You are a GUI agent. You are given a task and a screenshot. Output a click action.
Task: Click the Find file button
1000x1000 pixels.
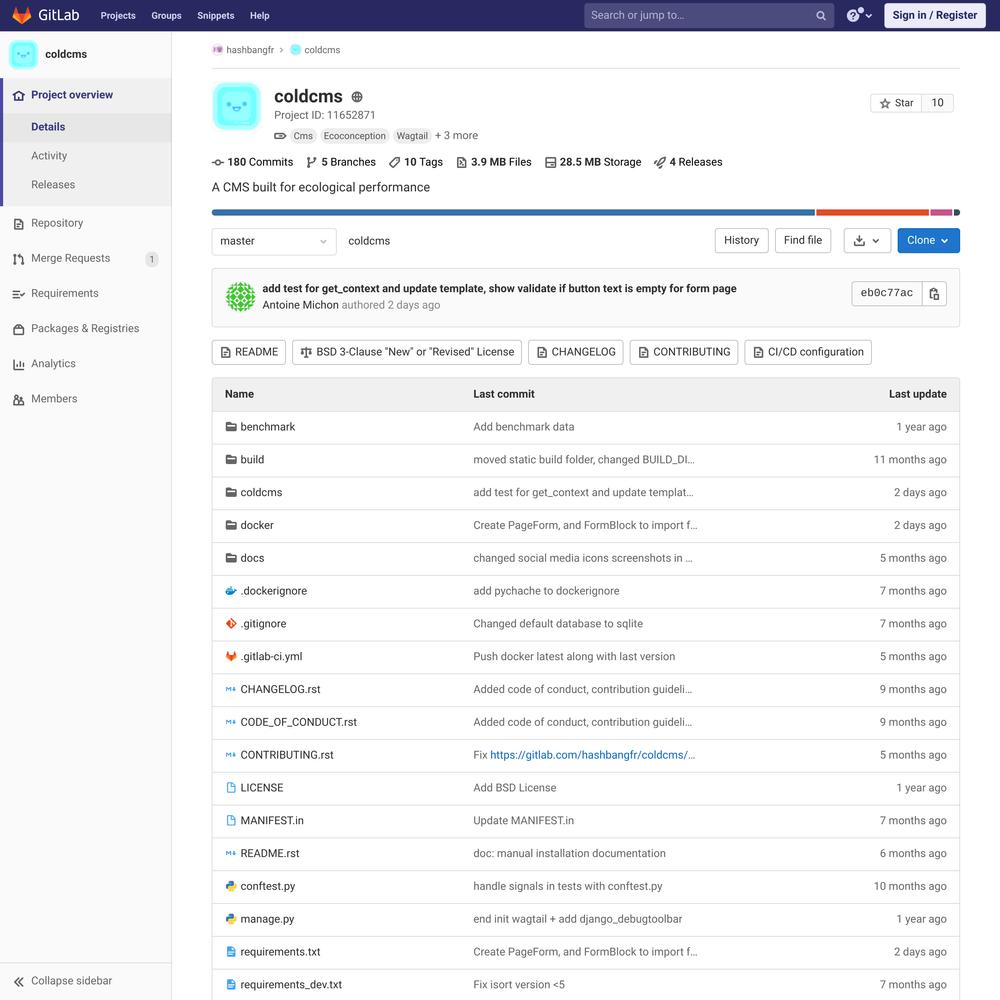click(802, 241)
